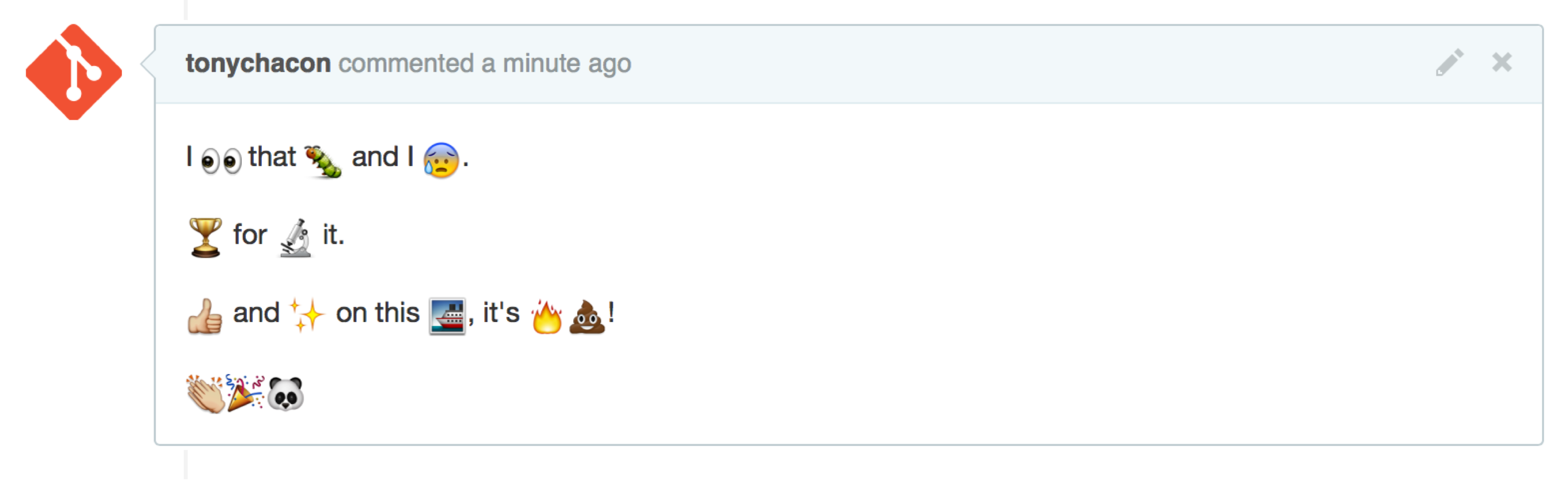
Task: Click the cold sweat face emoji
Action: tap(441, 159)
